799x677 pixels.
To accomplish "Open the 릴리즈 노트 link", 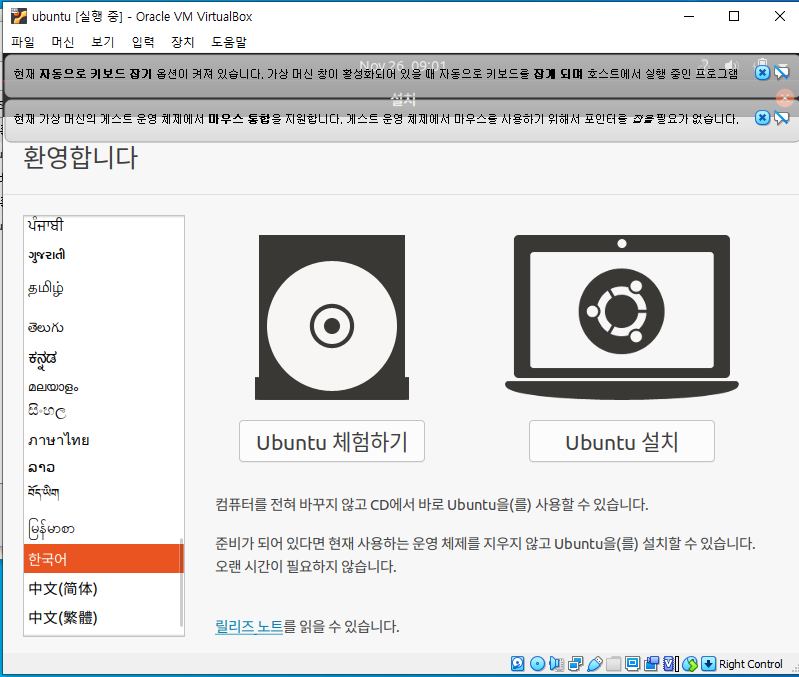I will point(249,627).
